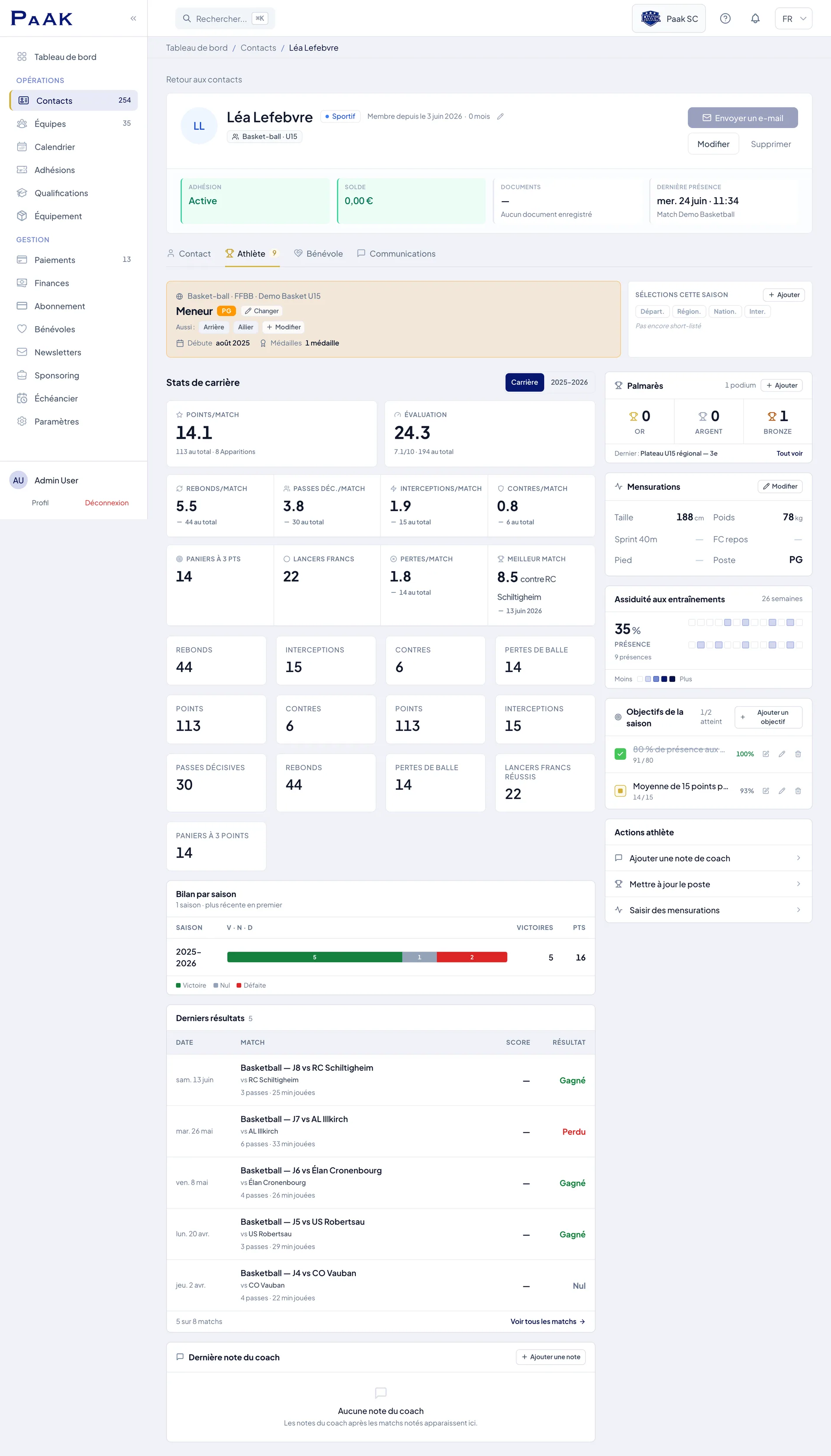Screen dimensions: 831x1456
Task: Expand 'Saisir des mensurations' action row
Action: 708,910
